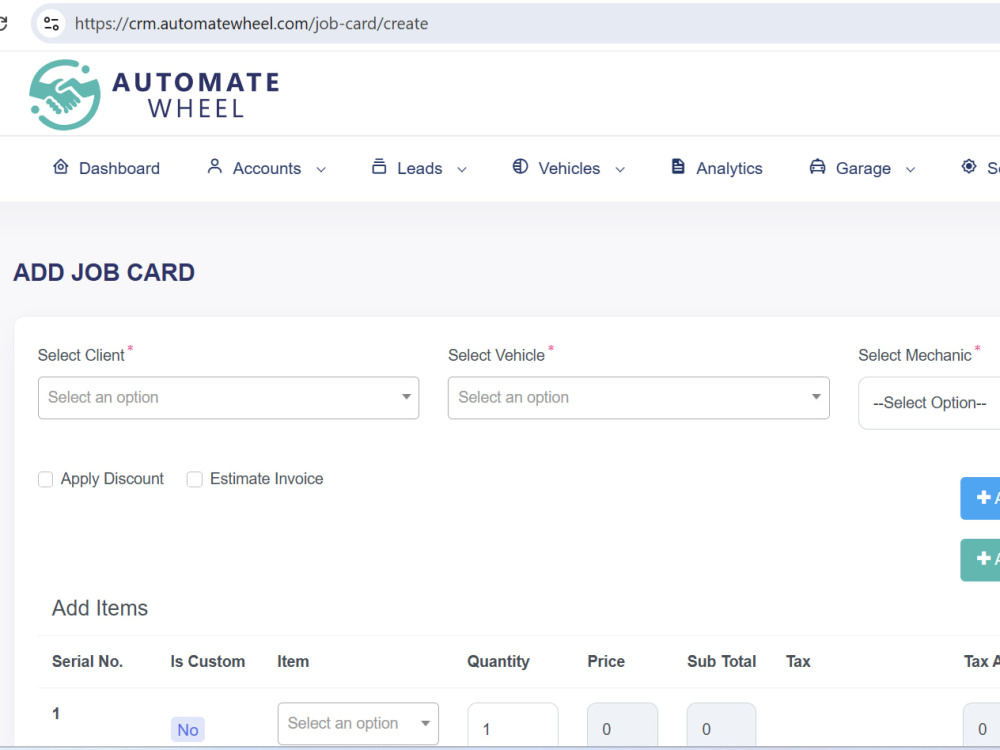Click the Select Client label
Image resolution: width=1000 pixels, height=750 pixels.
click(81, 355)
